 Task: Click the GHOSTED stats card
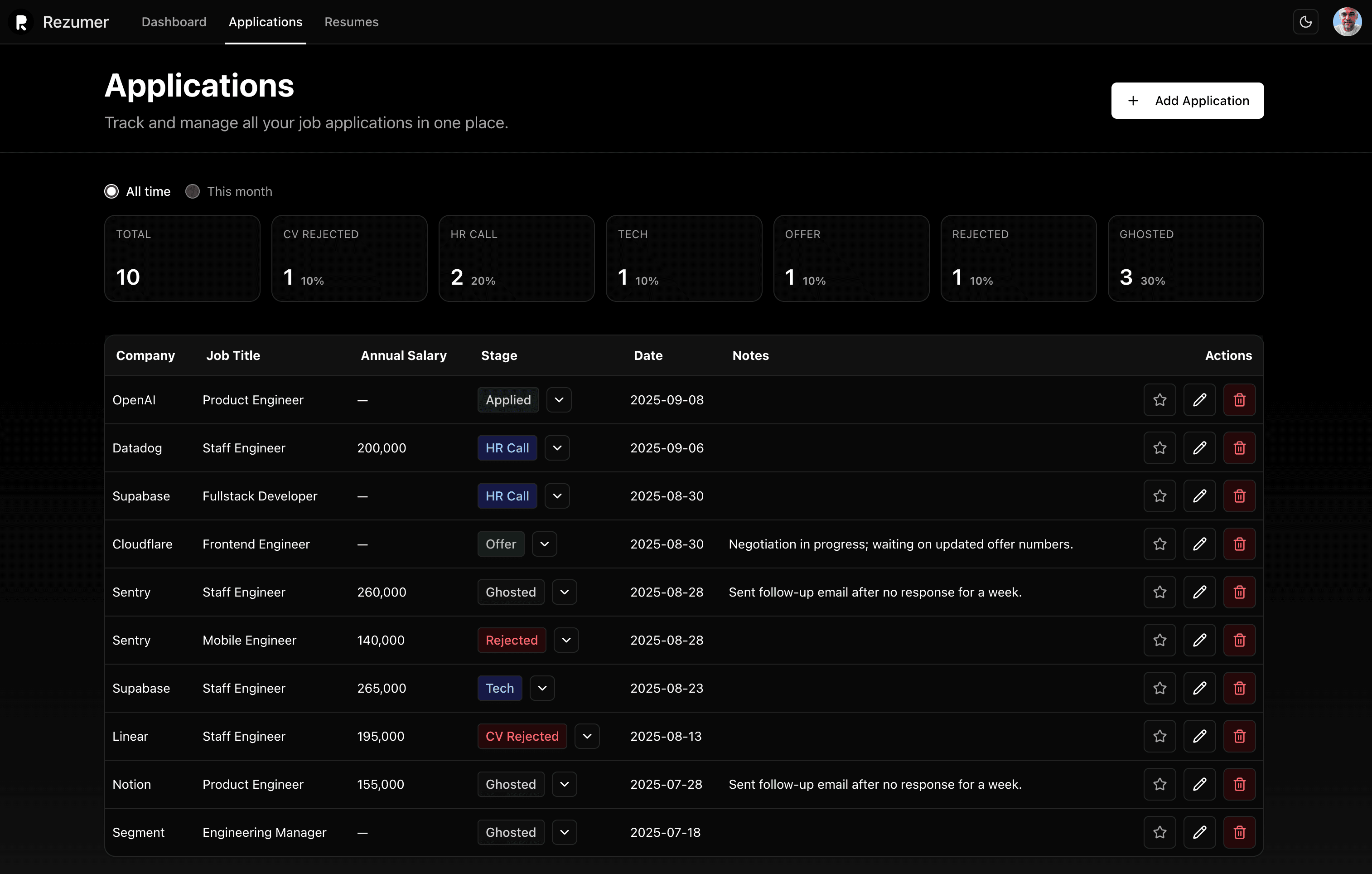pos(1186,258)
